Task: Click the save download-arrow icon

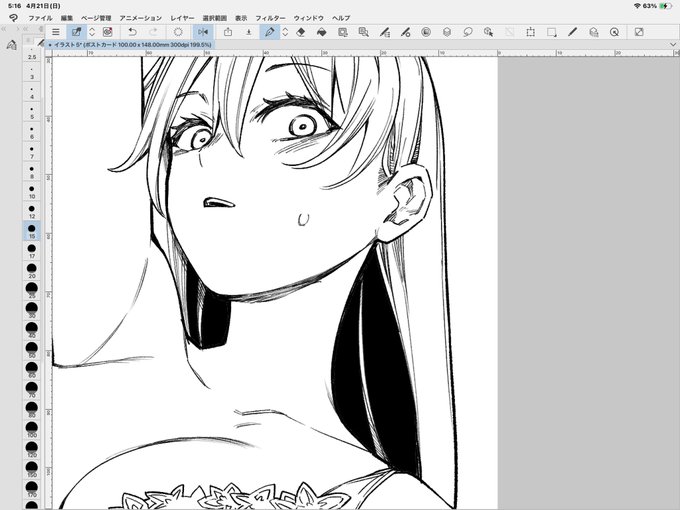Action: pos(248,32)
